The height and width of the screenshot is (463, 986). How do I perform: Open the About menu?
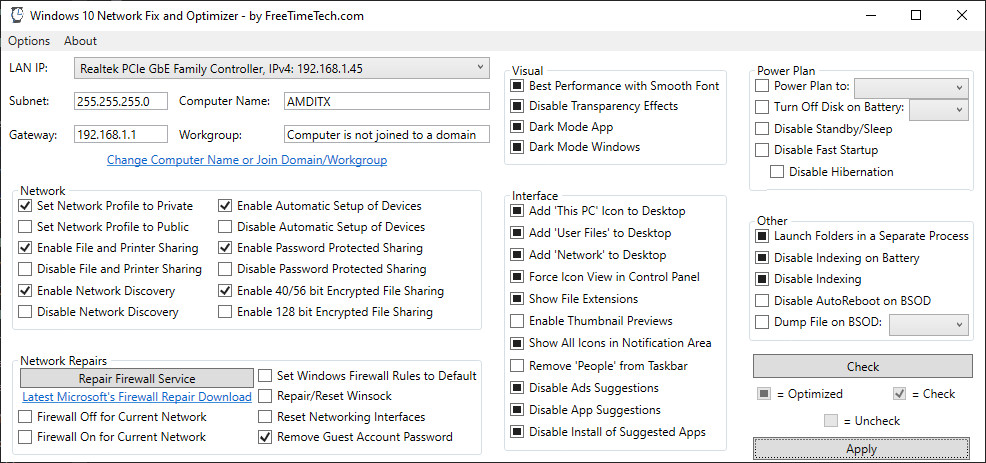point(80,41)
